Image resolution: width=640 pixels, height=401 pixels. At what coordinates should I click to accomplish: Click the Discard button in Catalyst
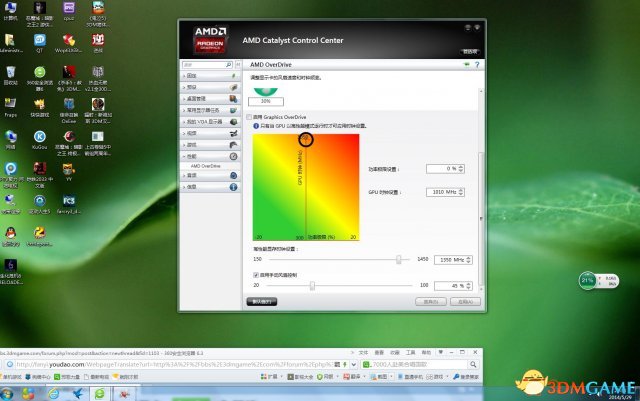click(431, 302)
